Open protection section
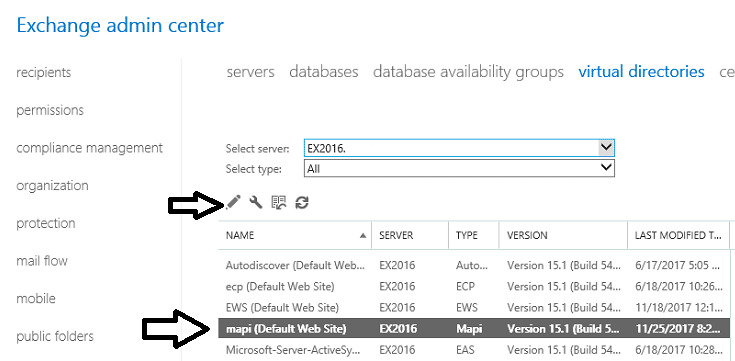Viewport: 735px width, 361px height. [x=45, y=223]
